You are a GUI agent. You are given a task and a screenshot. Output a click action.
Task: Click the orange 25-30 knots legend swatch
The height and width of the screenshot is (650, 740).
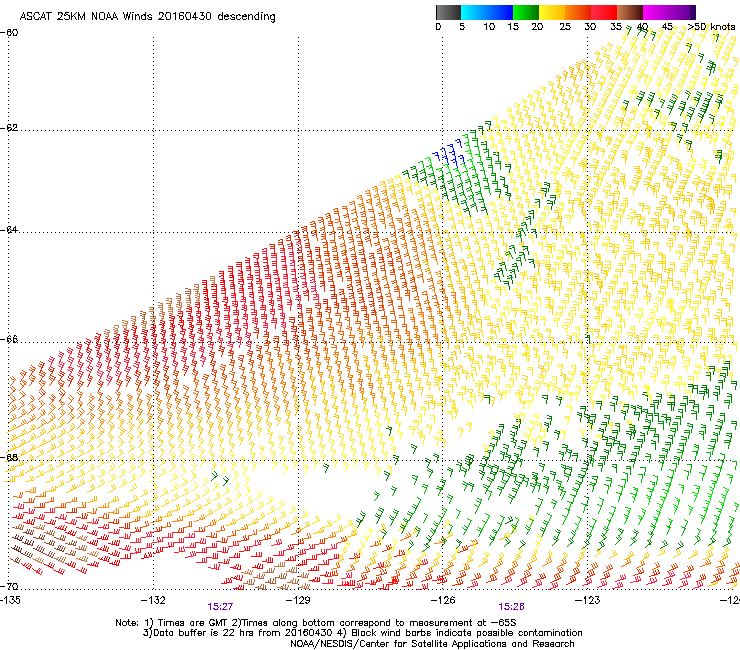click(x=578, y=12)
